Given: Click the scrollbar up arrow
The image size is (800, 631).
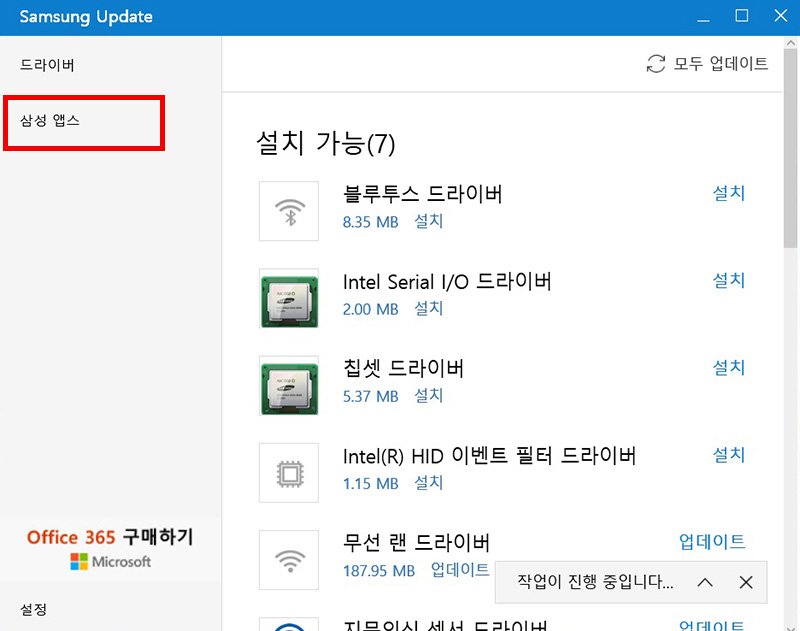Looking at the screenshot, I should point(791,43).
